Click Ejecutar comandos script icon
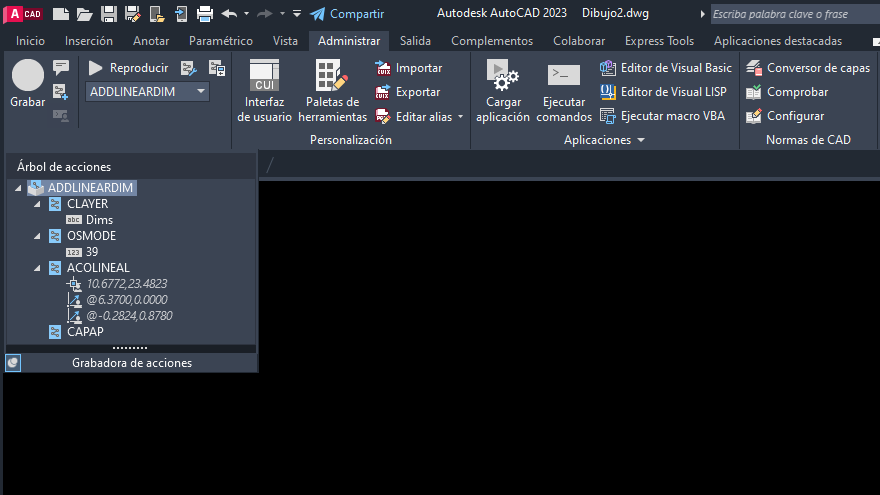Screen dimensions: 880x495 click(564, 90)
